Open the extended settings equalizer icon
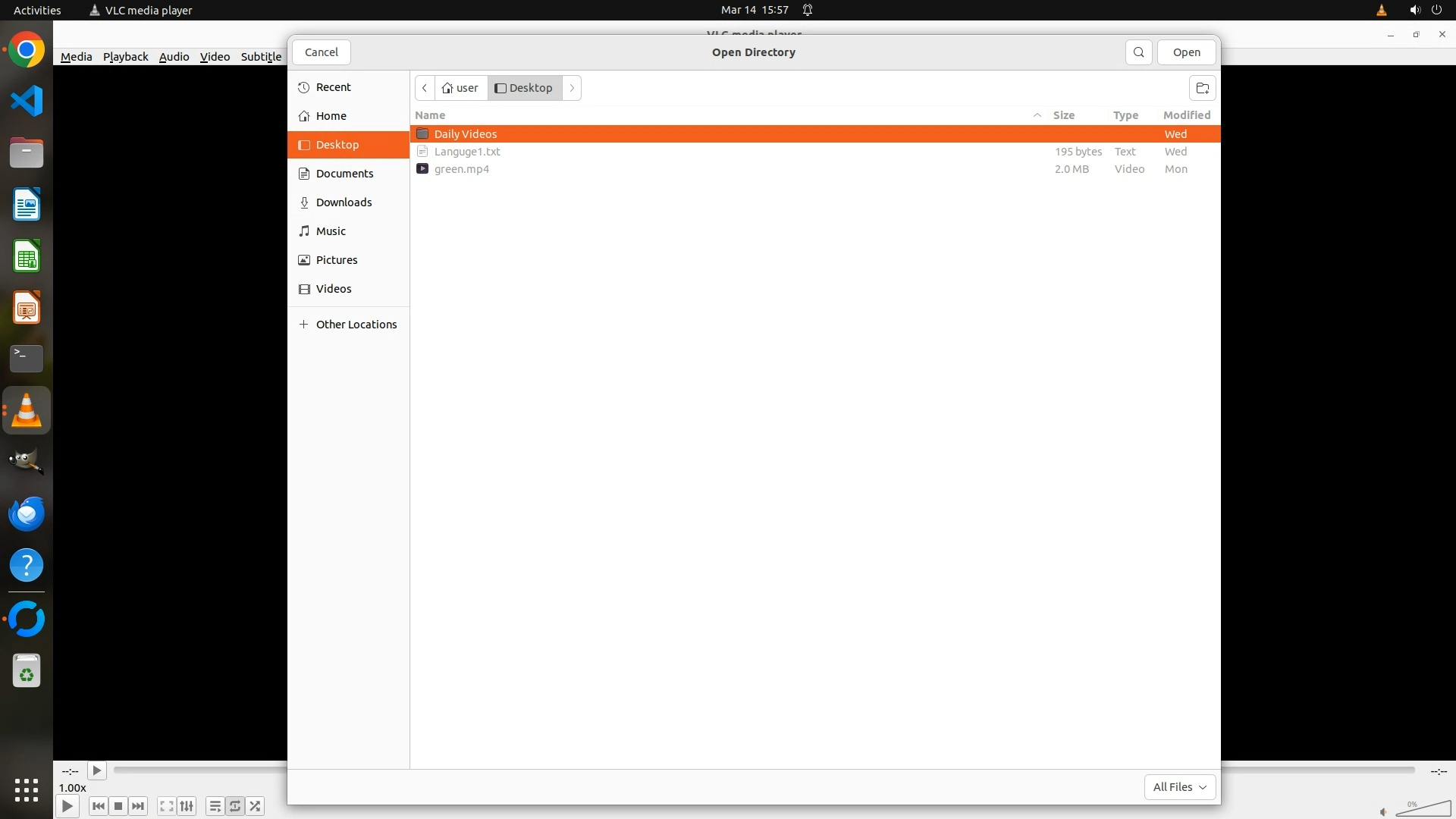 point(187,806)
